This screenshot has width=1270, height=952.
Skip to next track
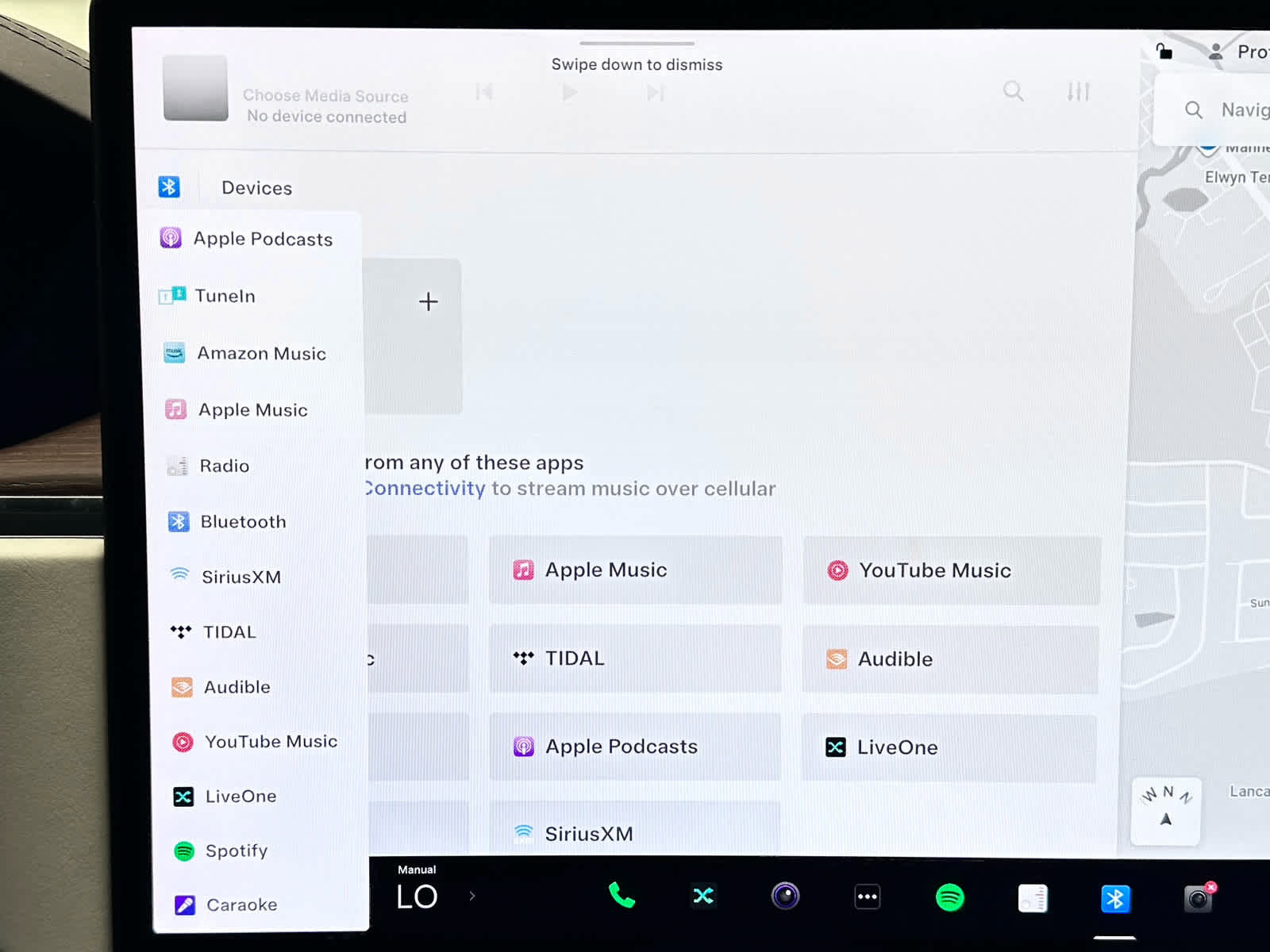[x=655, y=93]
